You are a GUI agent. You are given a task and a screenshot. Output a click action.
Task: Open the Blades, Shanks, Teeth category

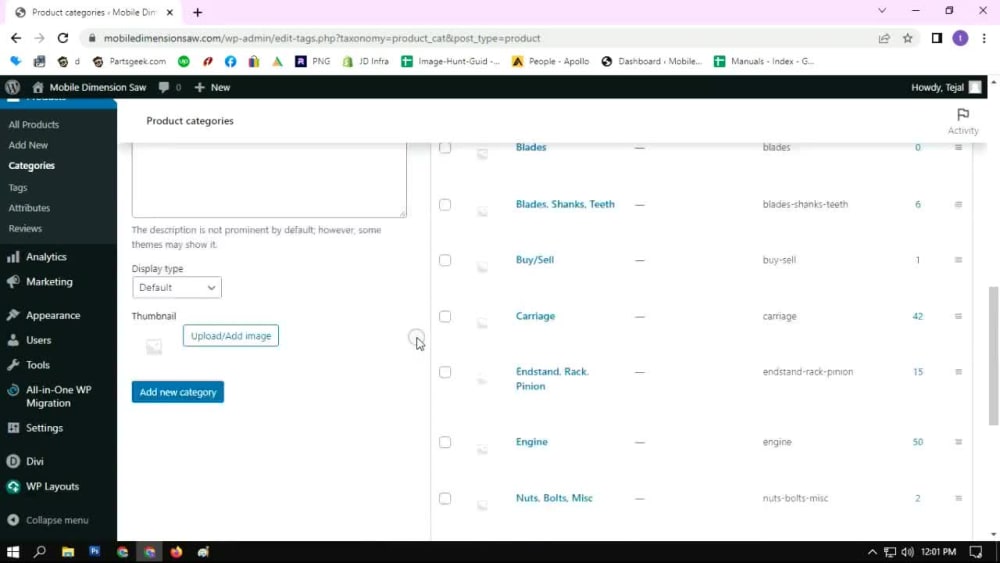[565, 204]
